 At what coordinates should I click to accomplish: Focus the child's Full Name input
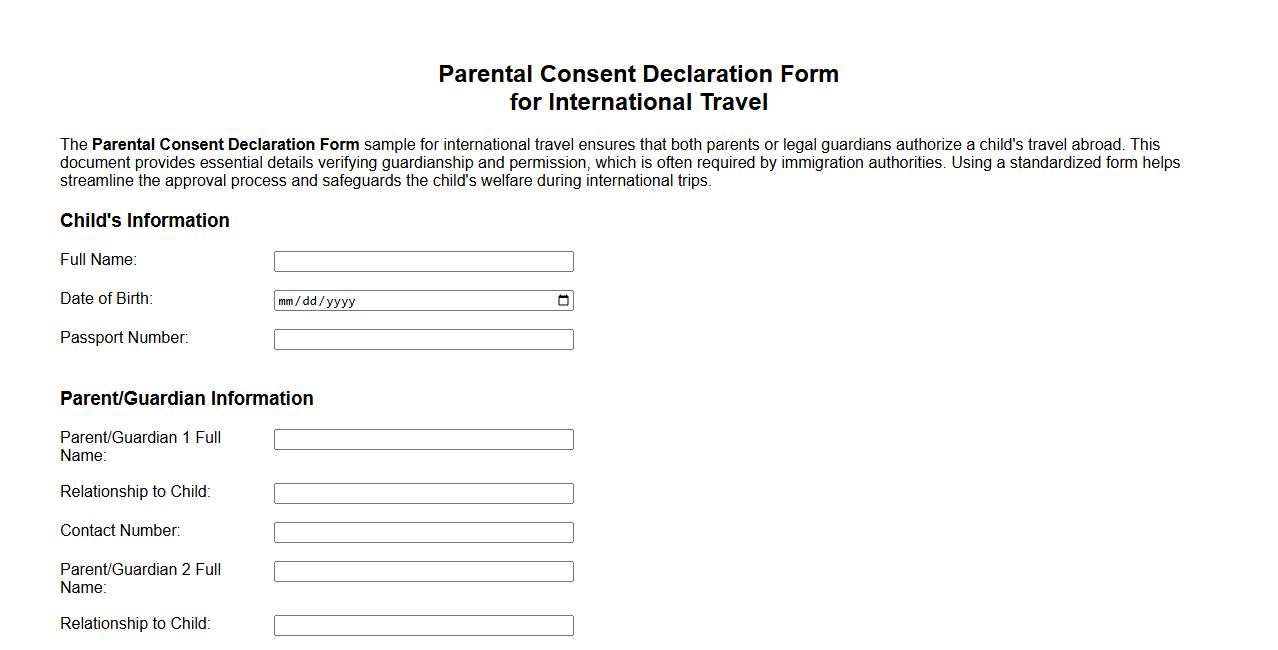423,260
